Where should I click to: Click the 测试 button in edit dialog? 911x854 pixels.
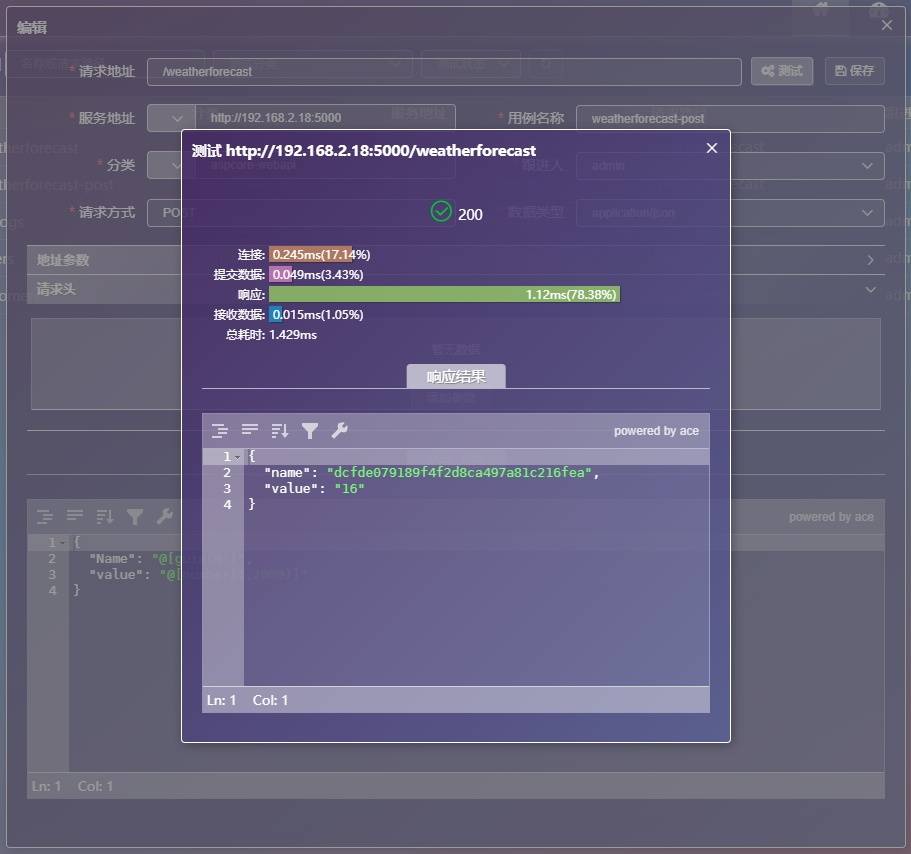[782, 71]
